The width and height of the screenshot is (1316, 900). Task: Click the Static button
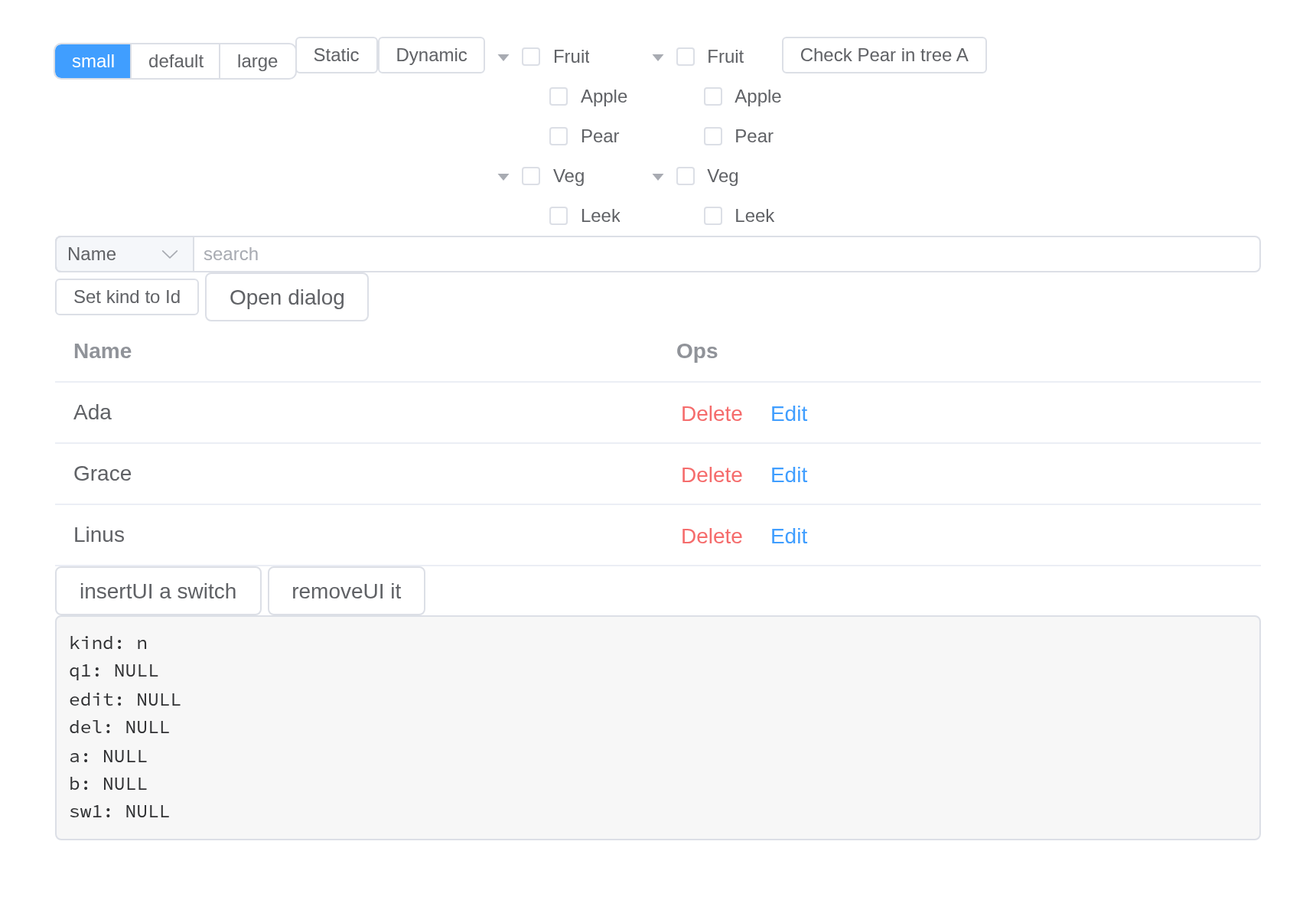pos(337,55)
